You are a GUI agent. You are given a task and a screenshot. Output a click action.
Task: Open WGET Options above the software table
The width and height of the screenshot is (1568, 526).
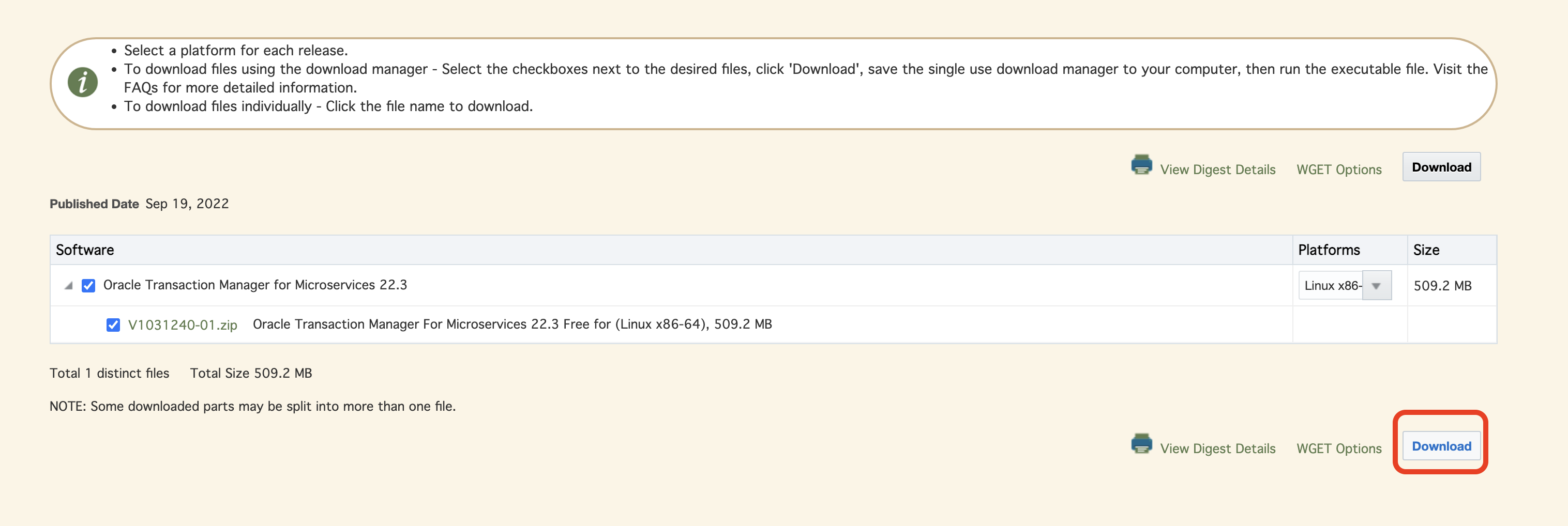click(x=1338, y=169)
